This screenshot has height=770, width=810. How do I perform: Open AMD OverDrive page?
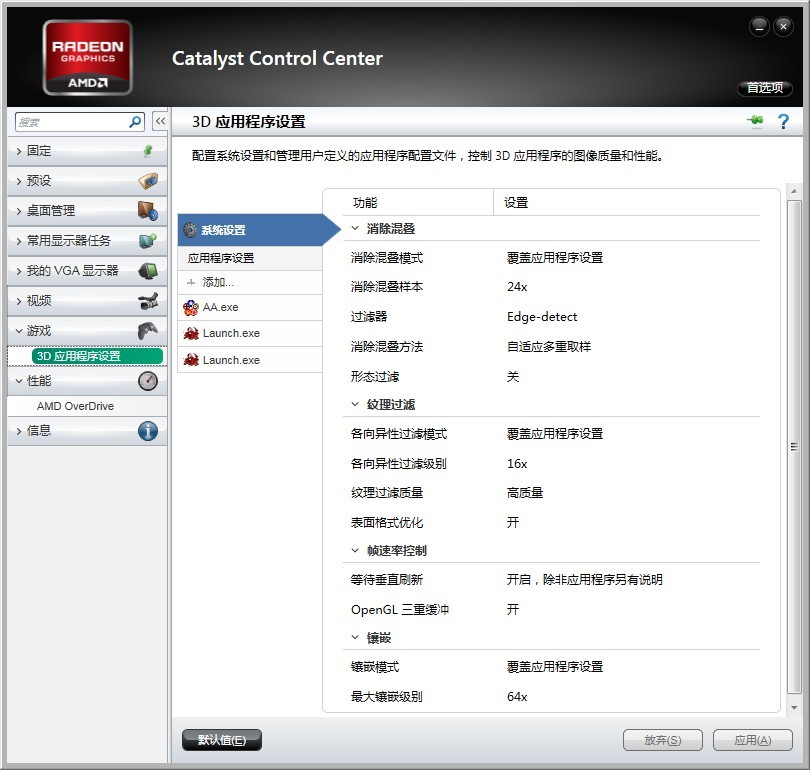pyautogui.click(x=75, y=406)
